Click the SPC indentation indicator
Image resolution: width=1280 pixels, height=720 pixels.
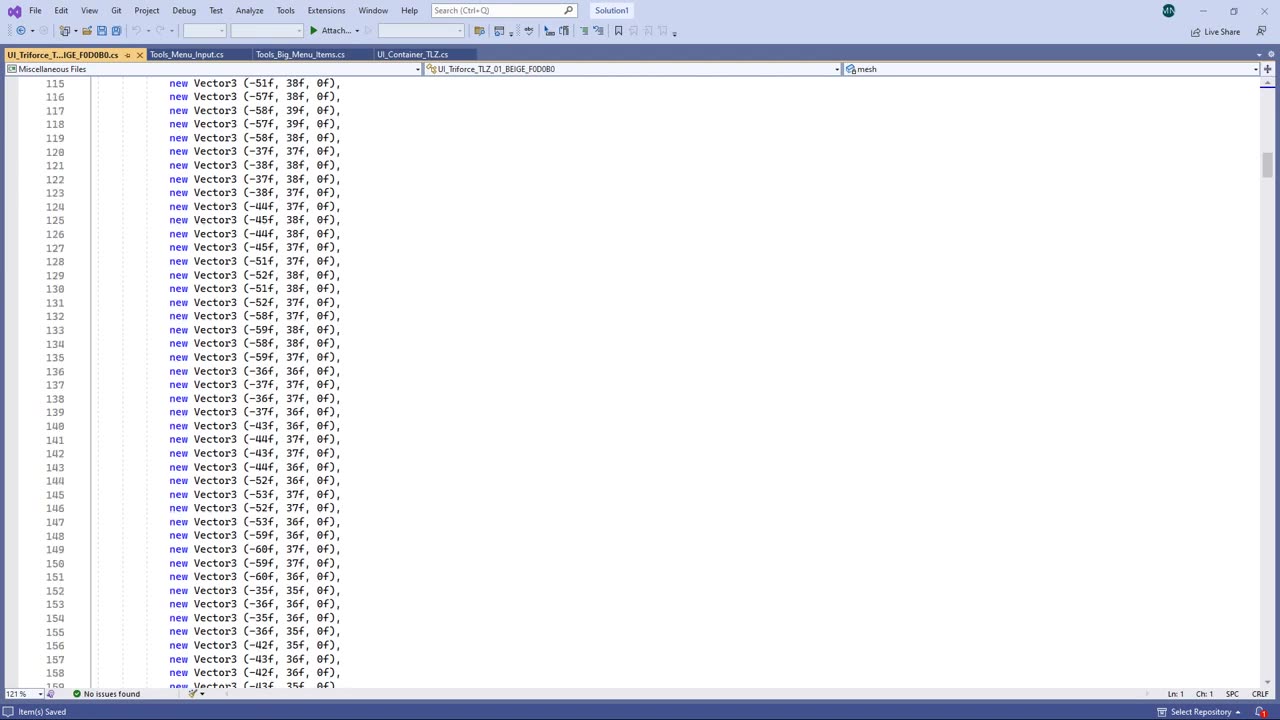1232,694
